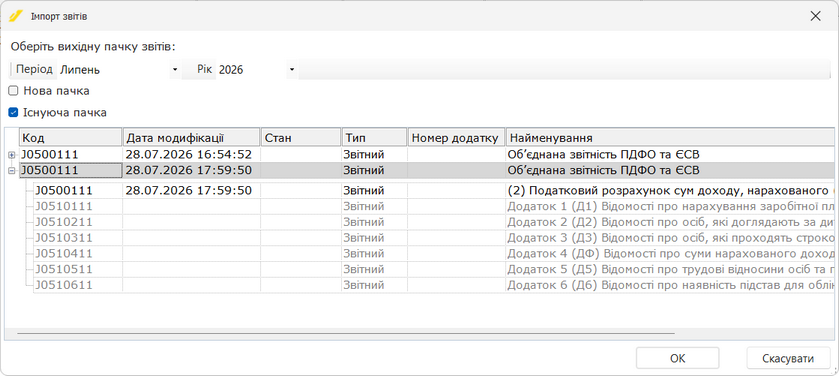839x376 pixels.
Task: Open the Період dropdown showing Липень
Action: coord(174,70)
